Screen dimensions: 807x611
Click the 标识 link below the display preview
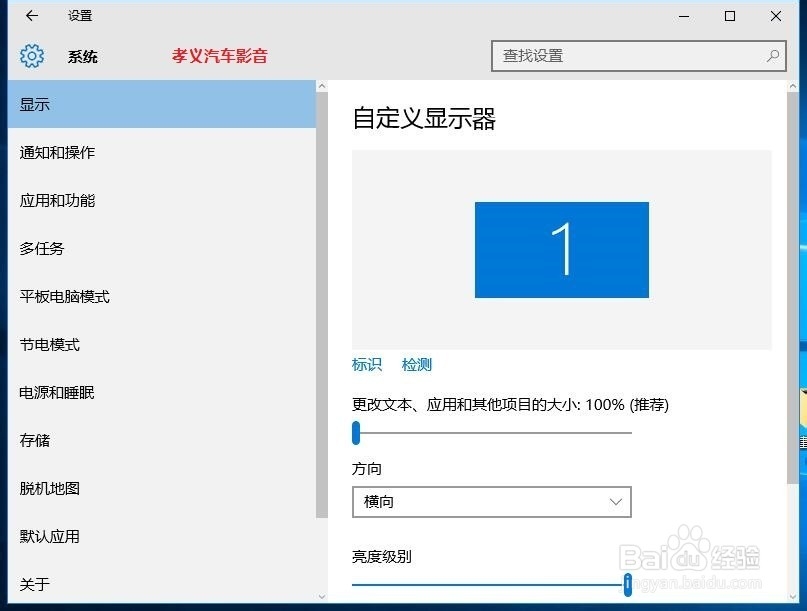point(366,364)
